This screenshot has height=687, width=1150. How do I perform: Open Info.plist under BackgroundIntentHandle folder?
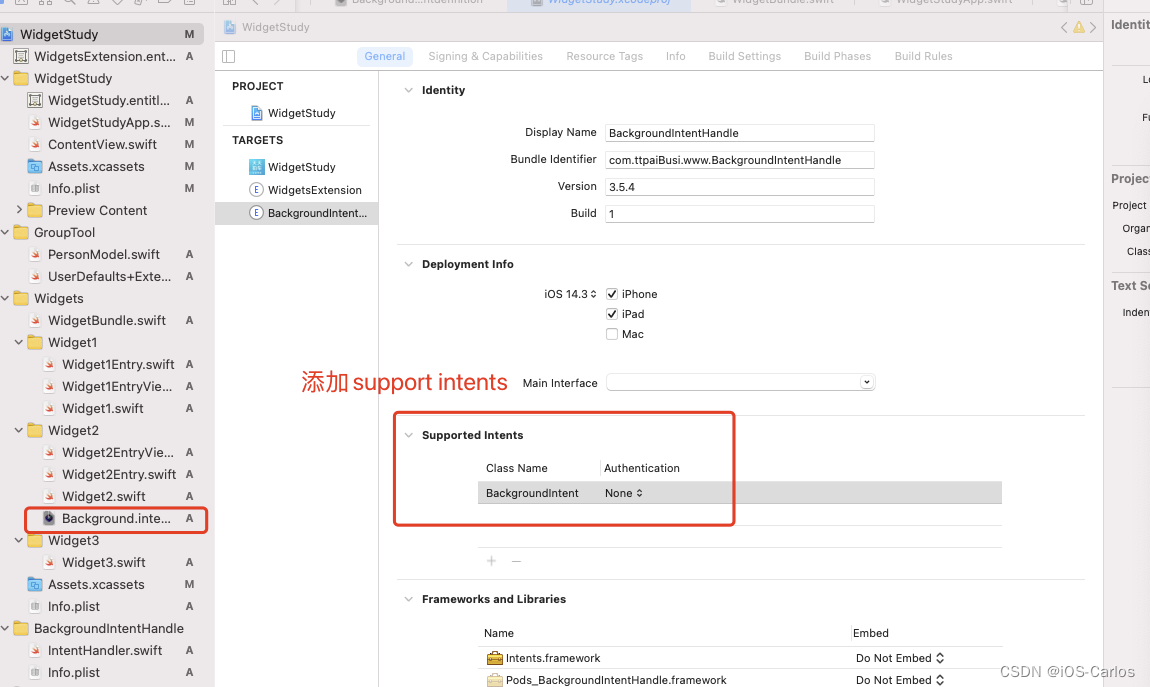(73, 672)
